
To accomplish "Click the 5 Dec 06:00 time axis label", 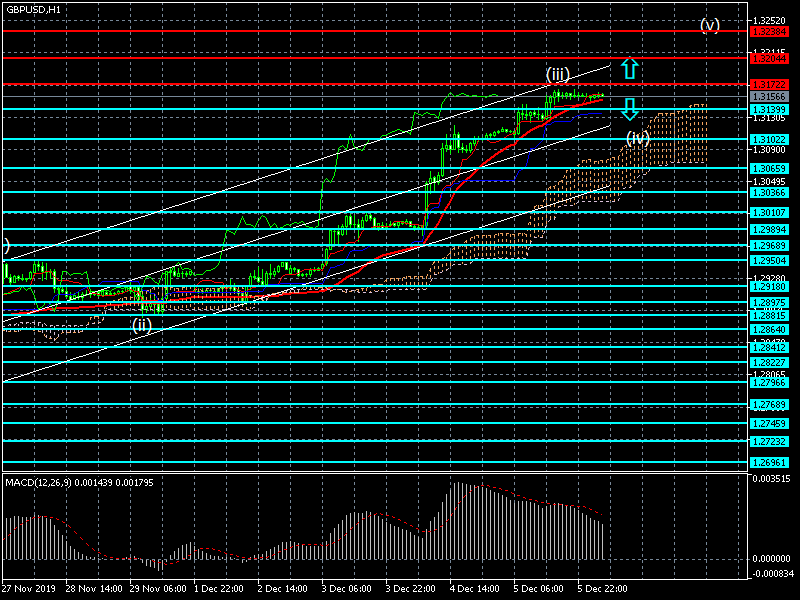I will 539,589.
